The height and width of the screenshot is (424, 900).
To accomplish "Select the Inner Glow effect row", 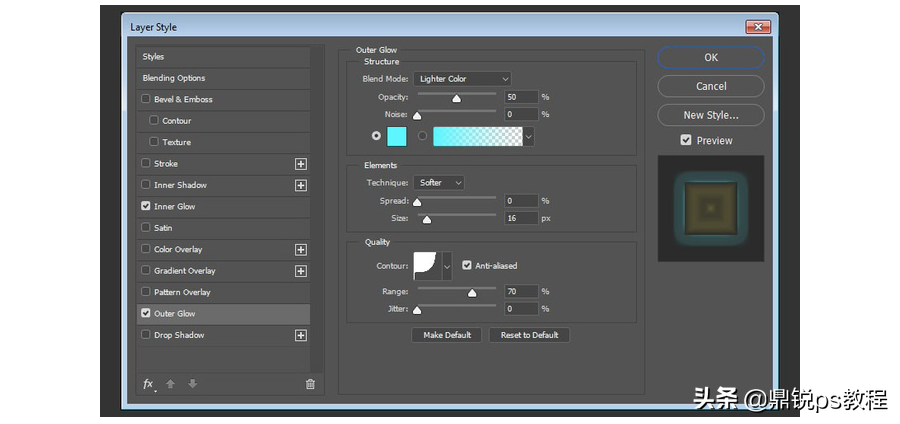I will [223, 207].
